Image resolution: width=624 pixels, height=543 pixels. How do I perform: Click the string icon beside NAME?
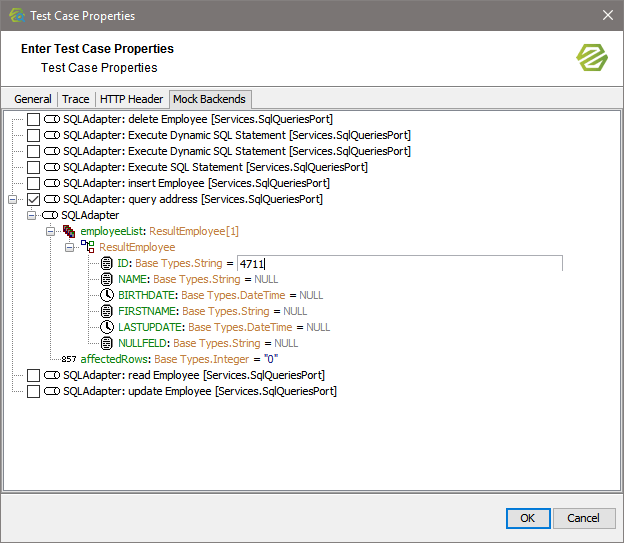107,279
